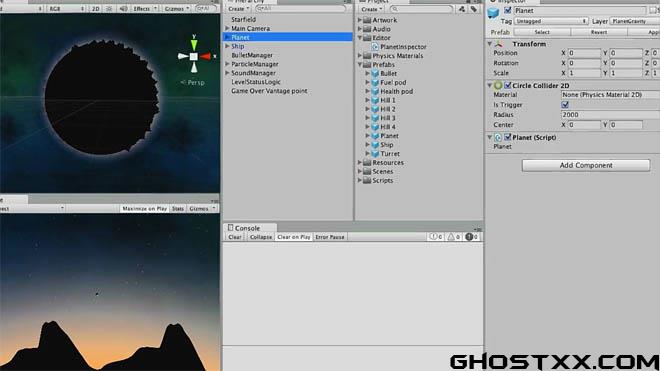Screen dimensions: 660x371
Task: Click the Radius field showing 2000
Action: coord(610,115)
